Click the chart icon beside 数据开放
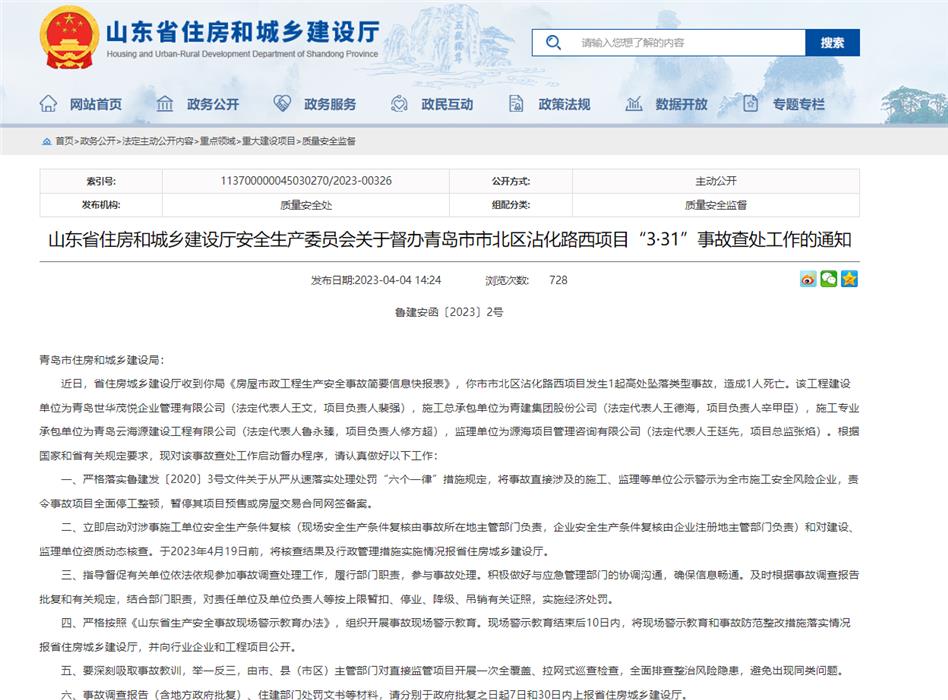This screenshot has height=700, width=948. pyautogui.click(x=634, y=104)
